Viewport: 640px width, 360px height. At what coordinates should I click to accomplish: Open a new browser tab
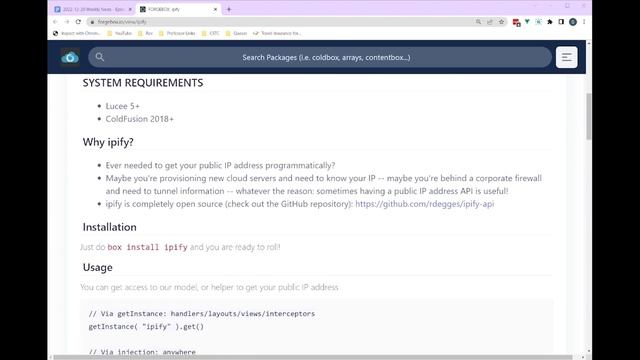pos(229,9)
